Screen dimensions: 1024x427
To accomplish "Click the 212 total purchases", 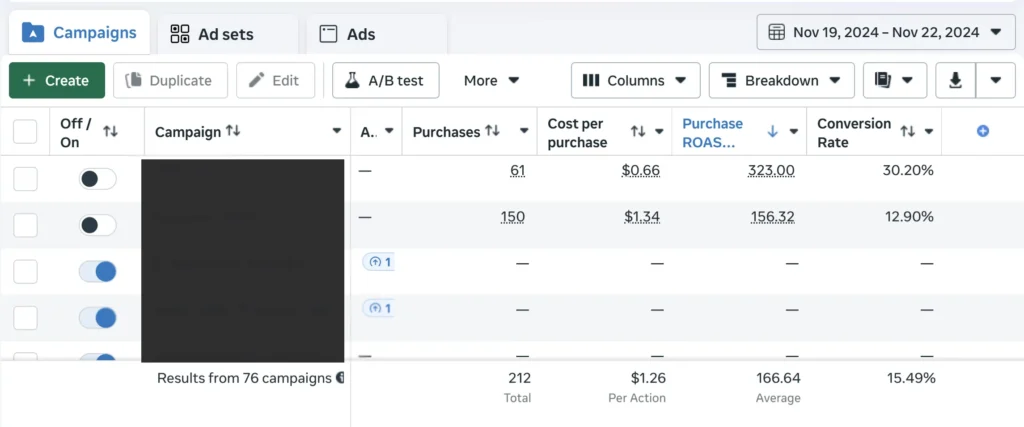I will point(520,378).
